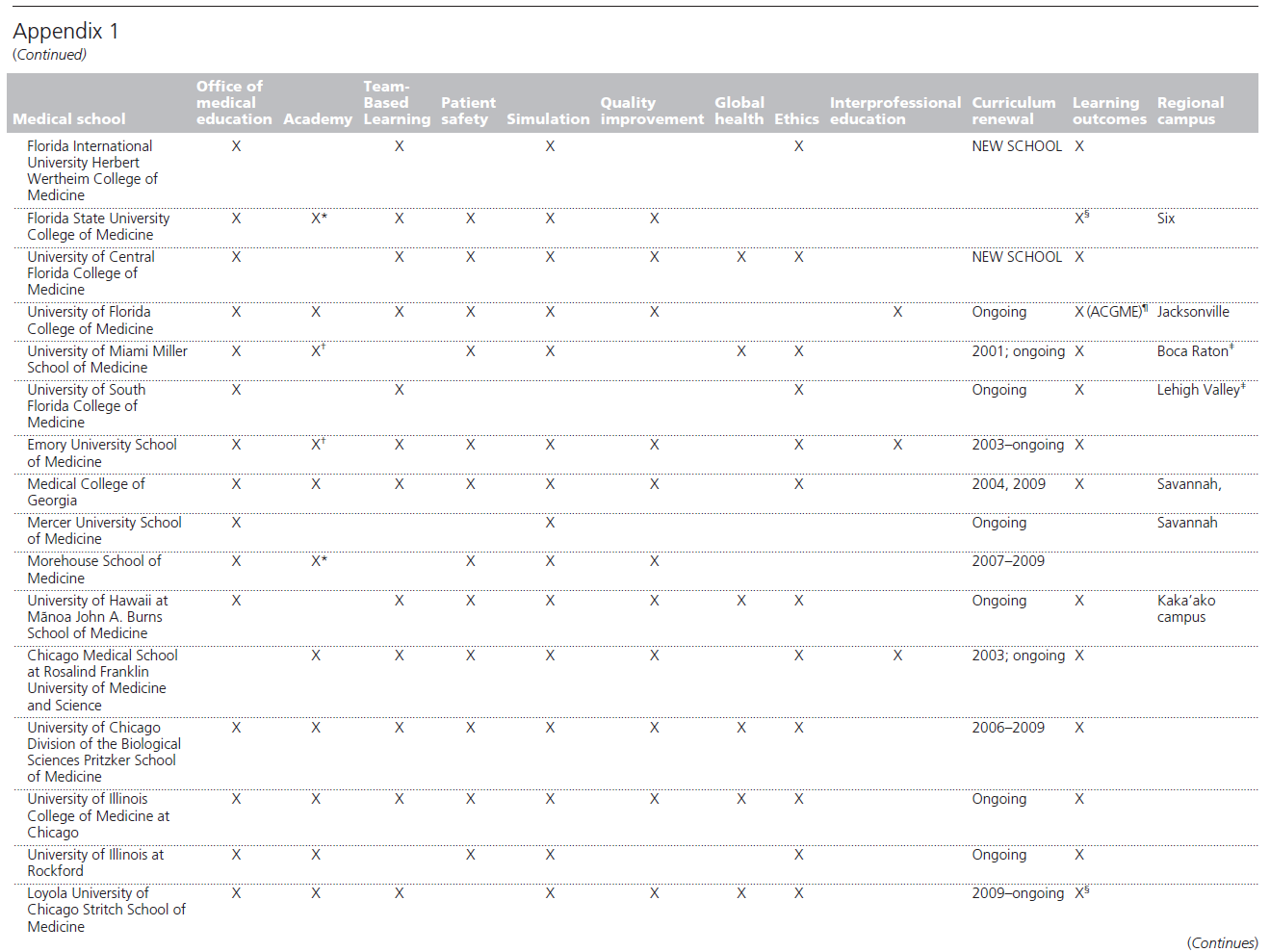Select Morehouse School of Medicine

coord(94,570)
